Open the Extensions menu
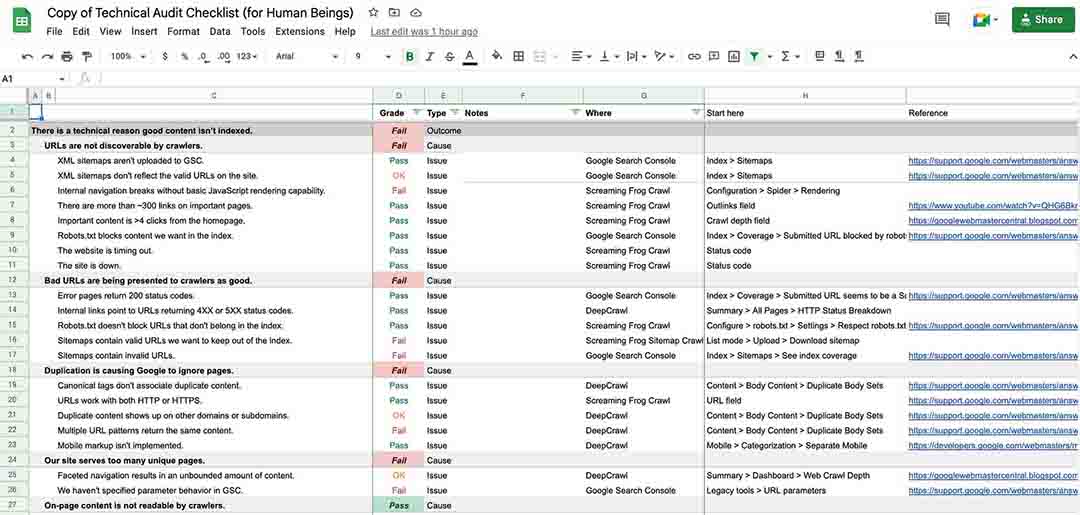The width and height of the screenshot is (1080, 515). pos(300,32)
